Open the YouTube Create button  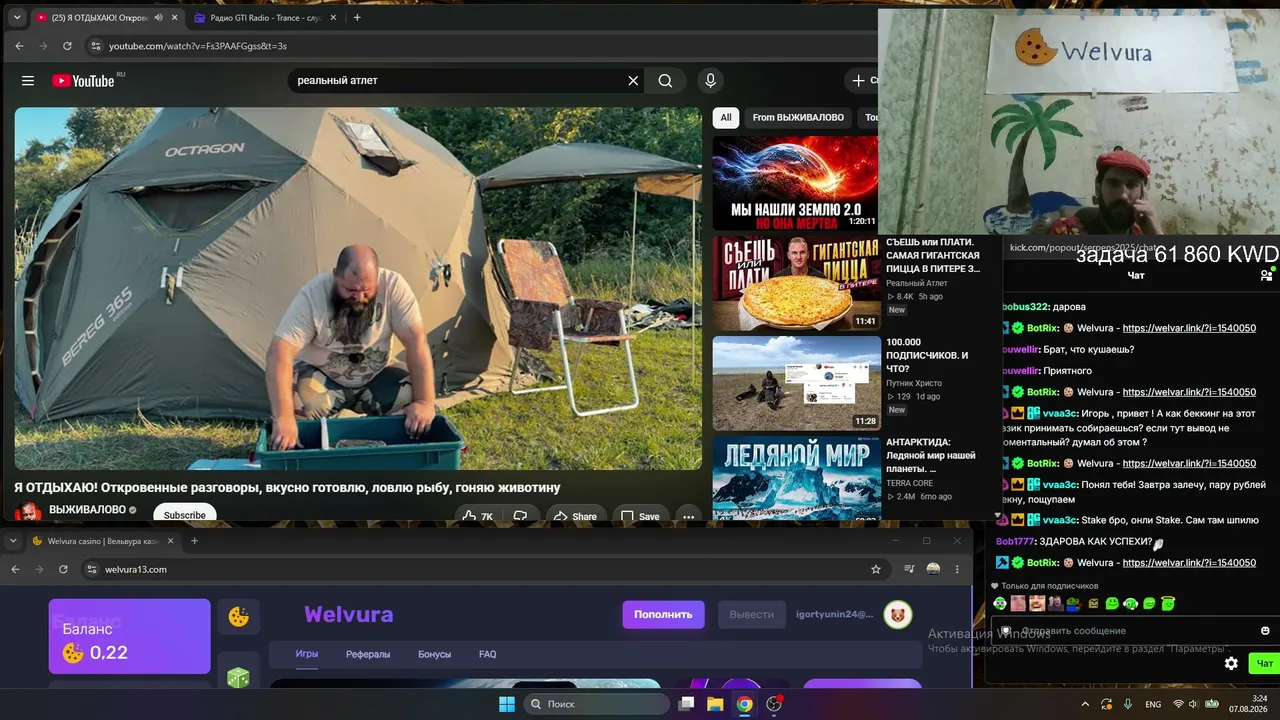click(x=862, y=81)
